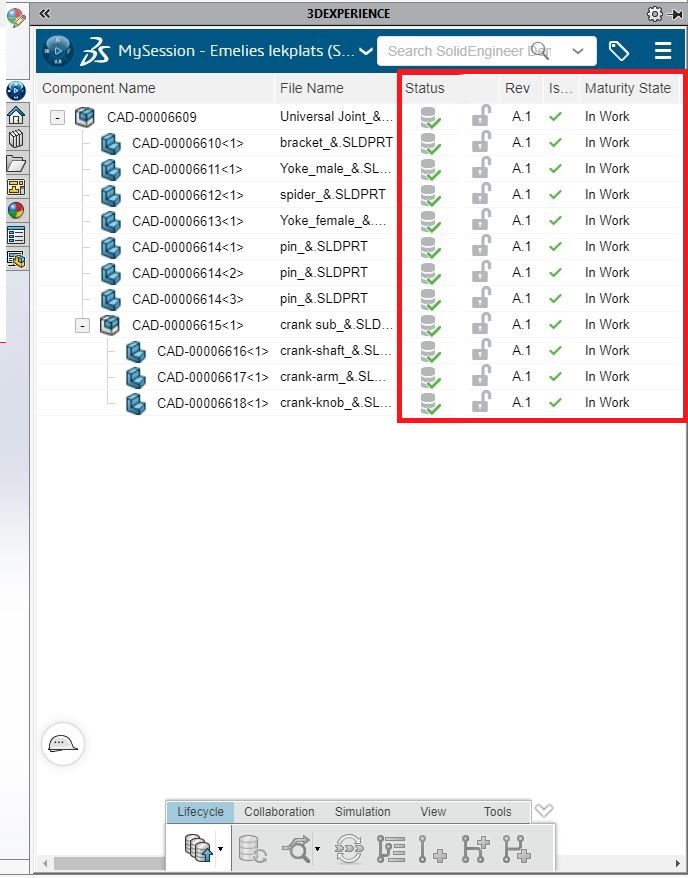Collapse the CAD-00006609 root assembly node
Screen dimensions: 688x878
click(x=58, y=117)
